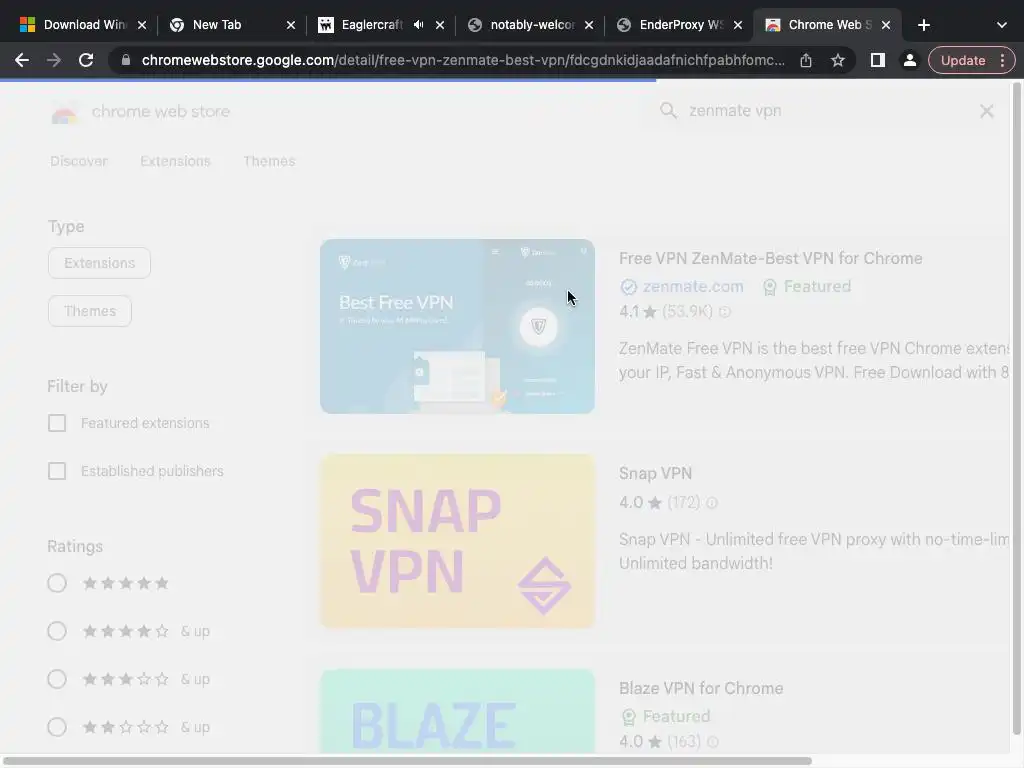Click the search magnifier icon
Viewport: 1024px width, 768px height.
tap(667, 110)
